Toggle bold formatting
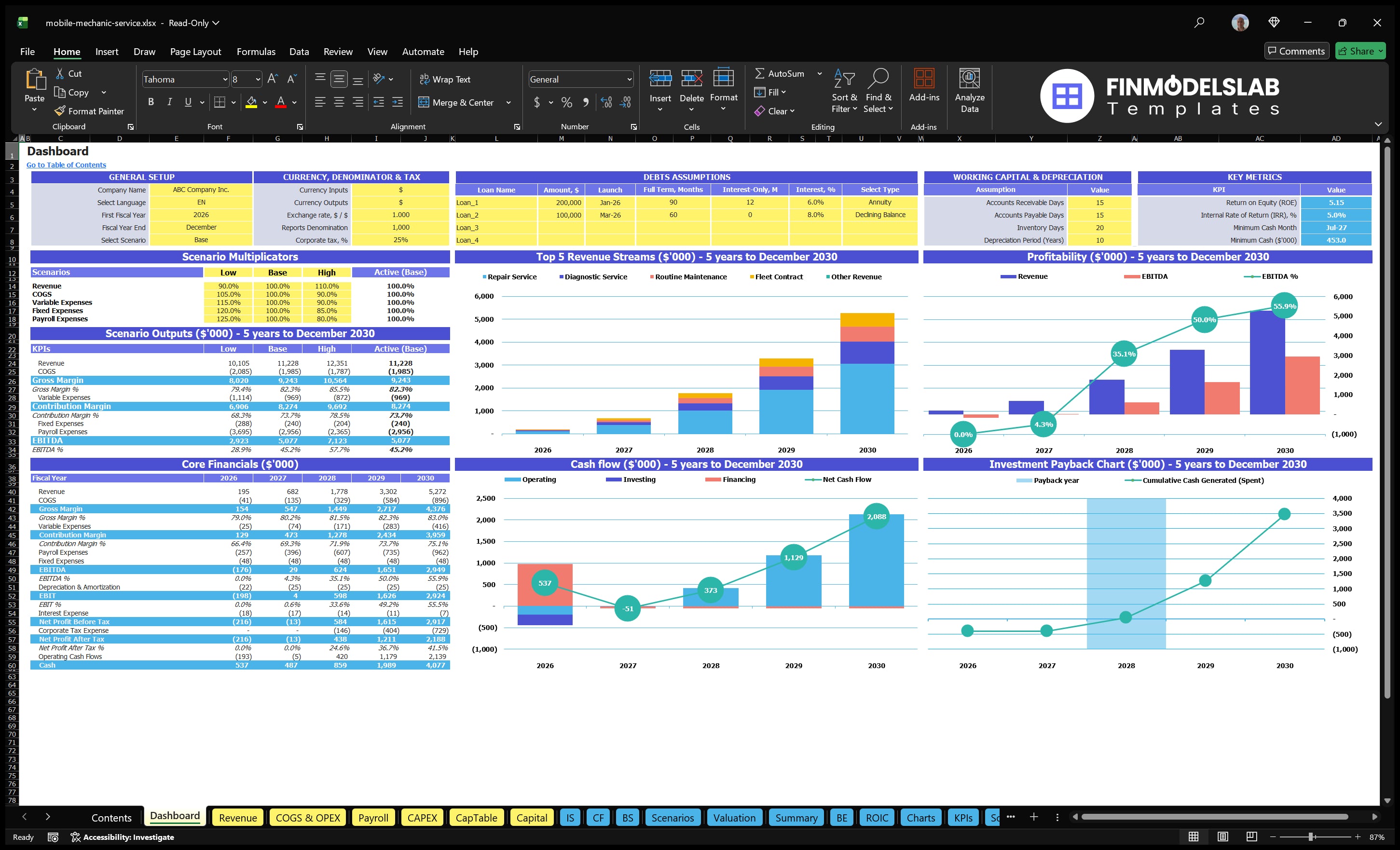Viewport: 1400px width, 850px height. click(x=151, y=102)
